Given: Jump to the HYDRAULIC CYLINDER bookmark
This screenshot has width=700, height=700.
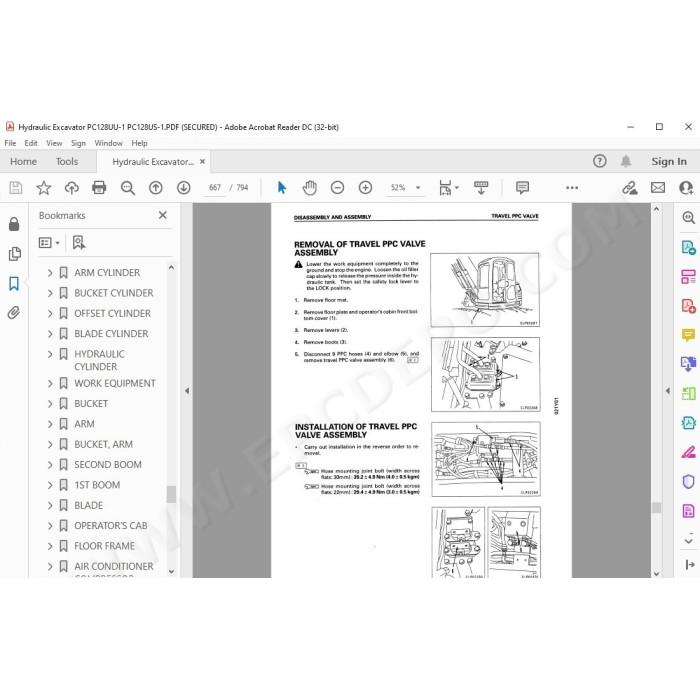Looking at the screenshot, I should 99,360.
